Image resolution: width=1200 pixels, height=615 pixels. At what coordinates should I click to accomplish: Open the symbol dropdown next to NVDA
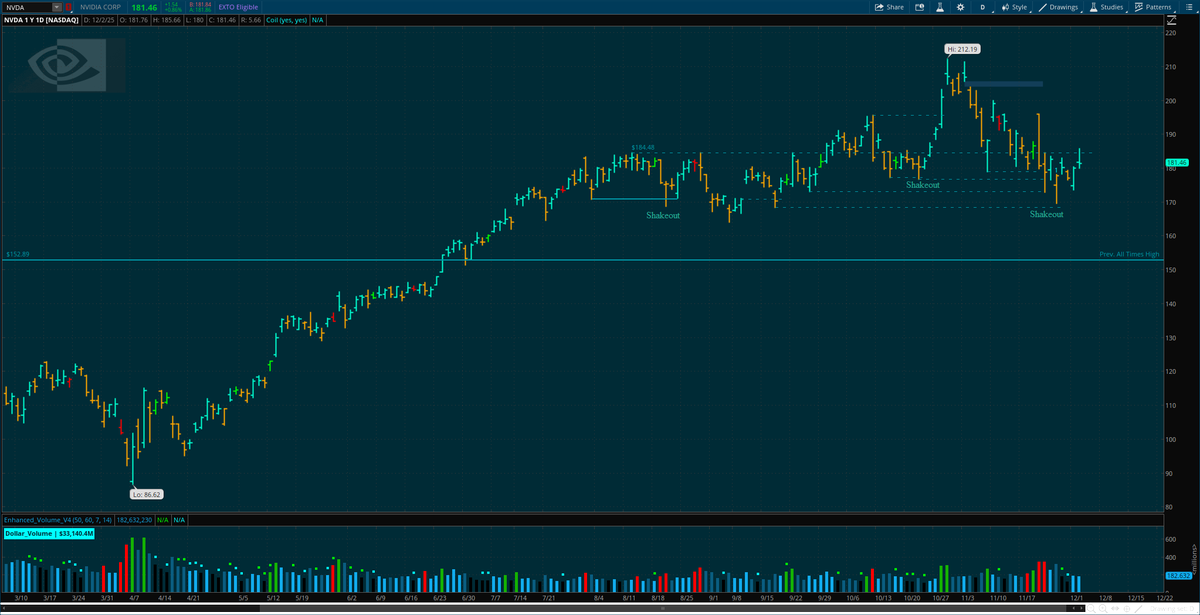[x=55, y=7]
